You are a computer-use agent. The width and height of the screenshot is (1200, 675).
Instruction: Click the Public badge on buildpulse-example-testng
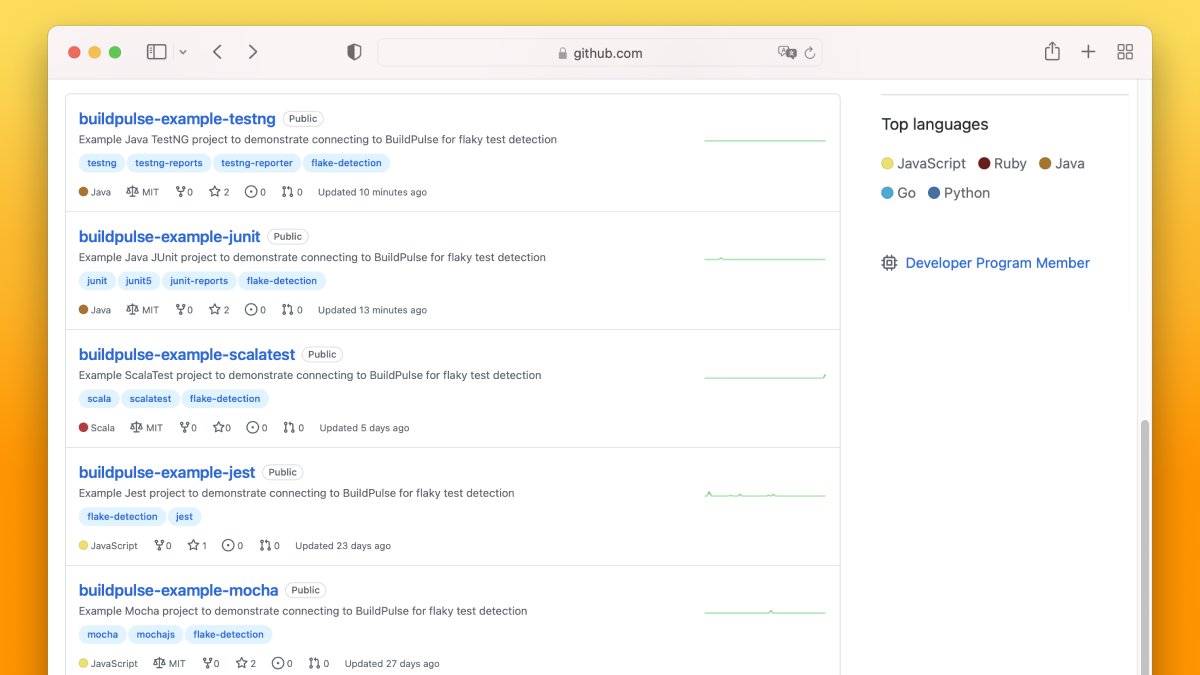[x=302, y=118]
